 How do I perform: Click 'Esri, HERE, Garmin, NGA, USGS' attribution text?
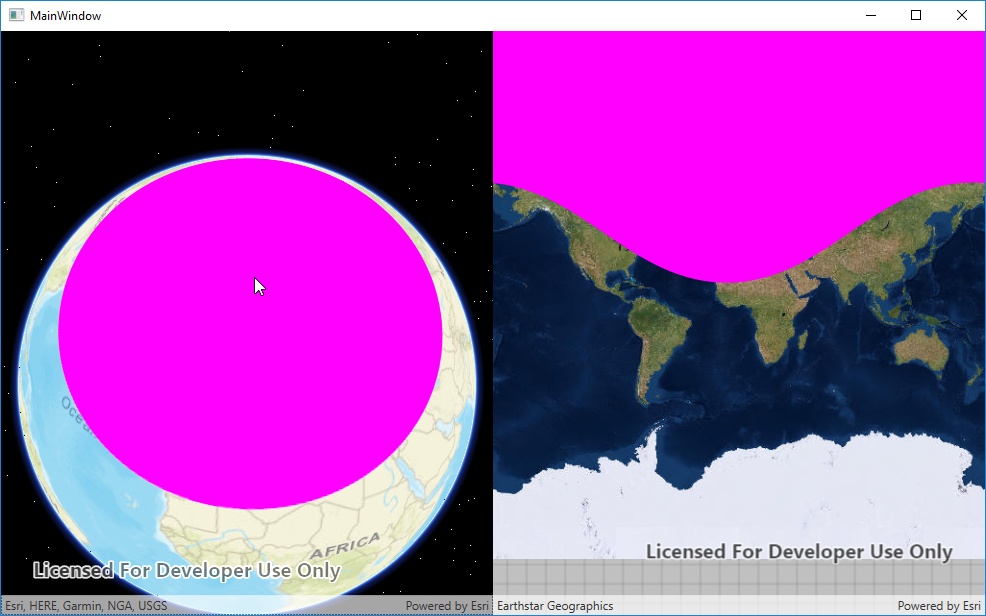coord(86,606)
